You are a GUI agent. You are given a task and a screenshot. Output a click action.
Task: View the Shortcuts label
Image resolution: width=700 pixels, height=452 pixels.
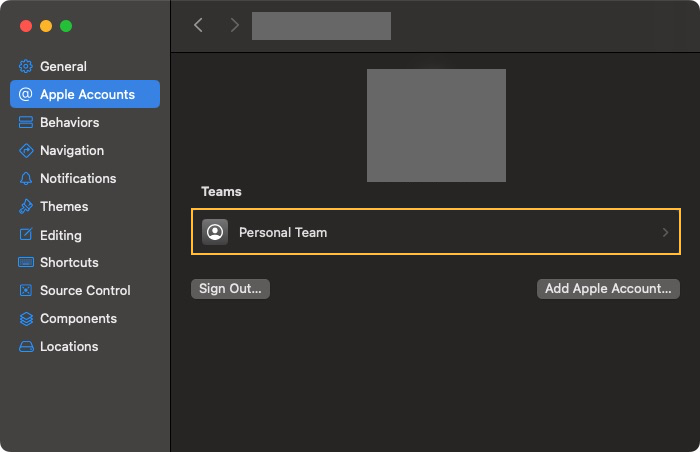tap(69, 262)
